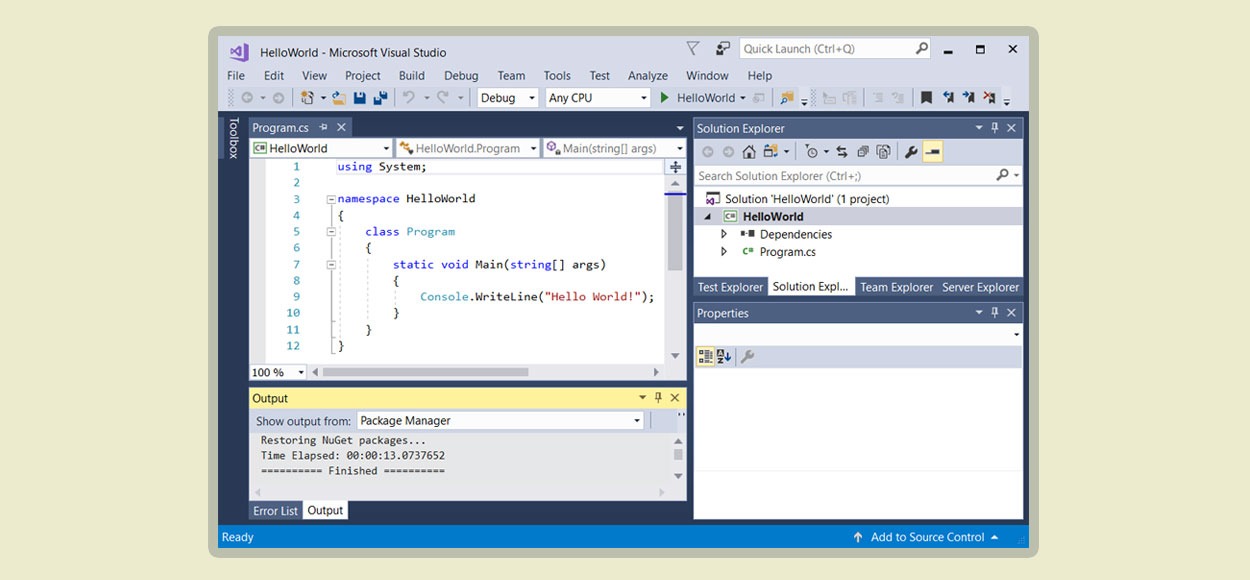Toggle auto-hide pin on Properties panel
The image size is (1250, 580).
[x=995, y=313]
